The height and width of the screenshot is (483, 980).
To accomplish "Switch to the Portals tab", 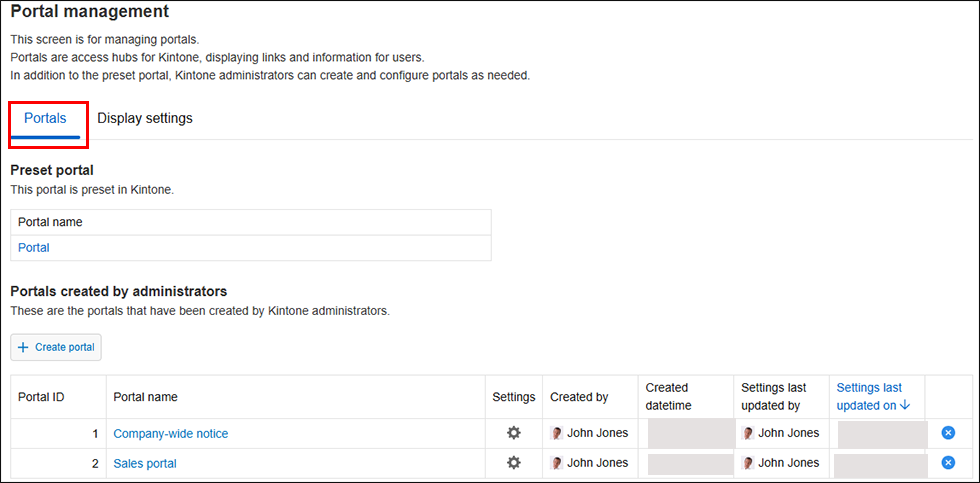I will click(x=45, y=118).
